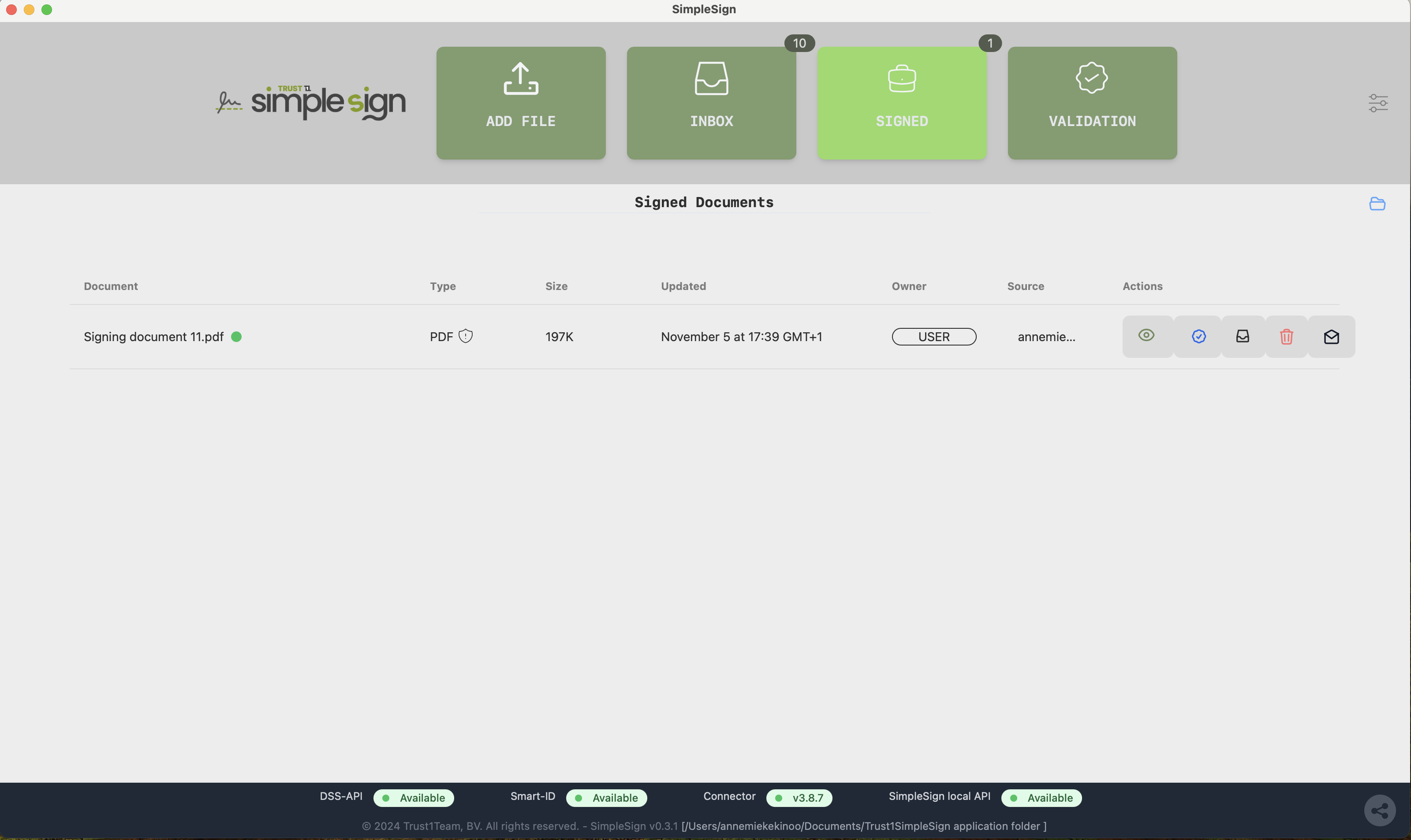1411x840 pixels.
Task: Click the Connector v3.8.7 status badge
Action: pos(799,798)
